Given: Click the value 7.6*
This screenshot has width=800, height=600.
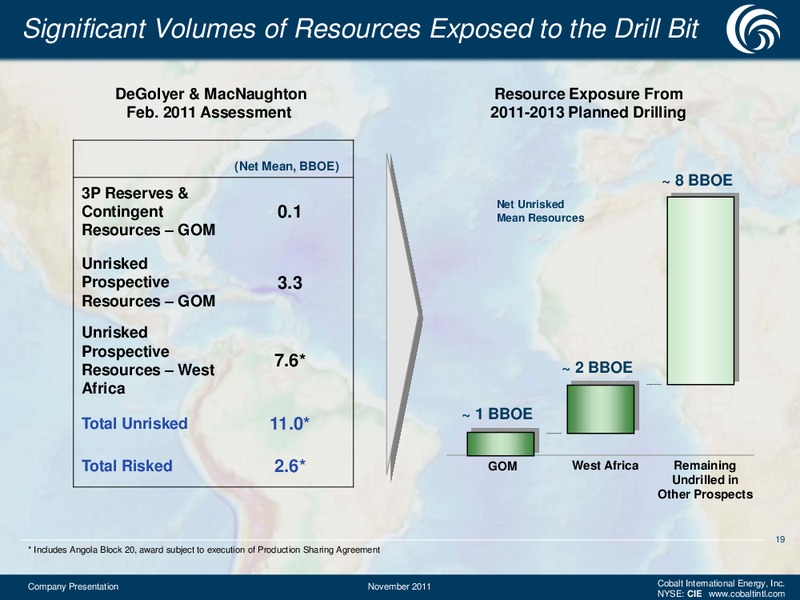Looking at the screenshot, I should coord(289,361).
